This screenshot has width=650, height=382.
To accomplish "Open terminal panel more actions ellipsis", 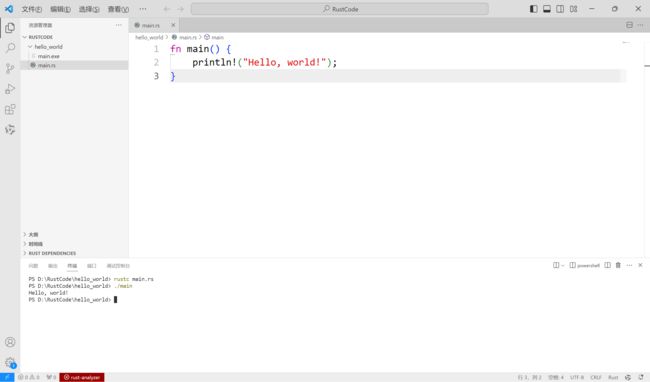I will coord(629,265).
